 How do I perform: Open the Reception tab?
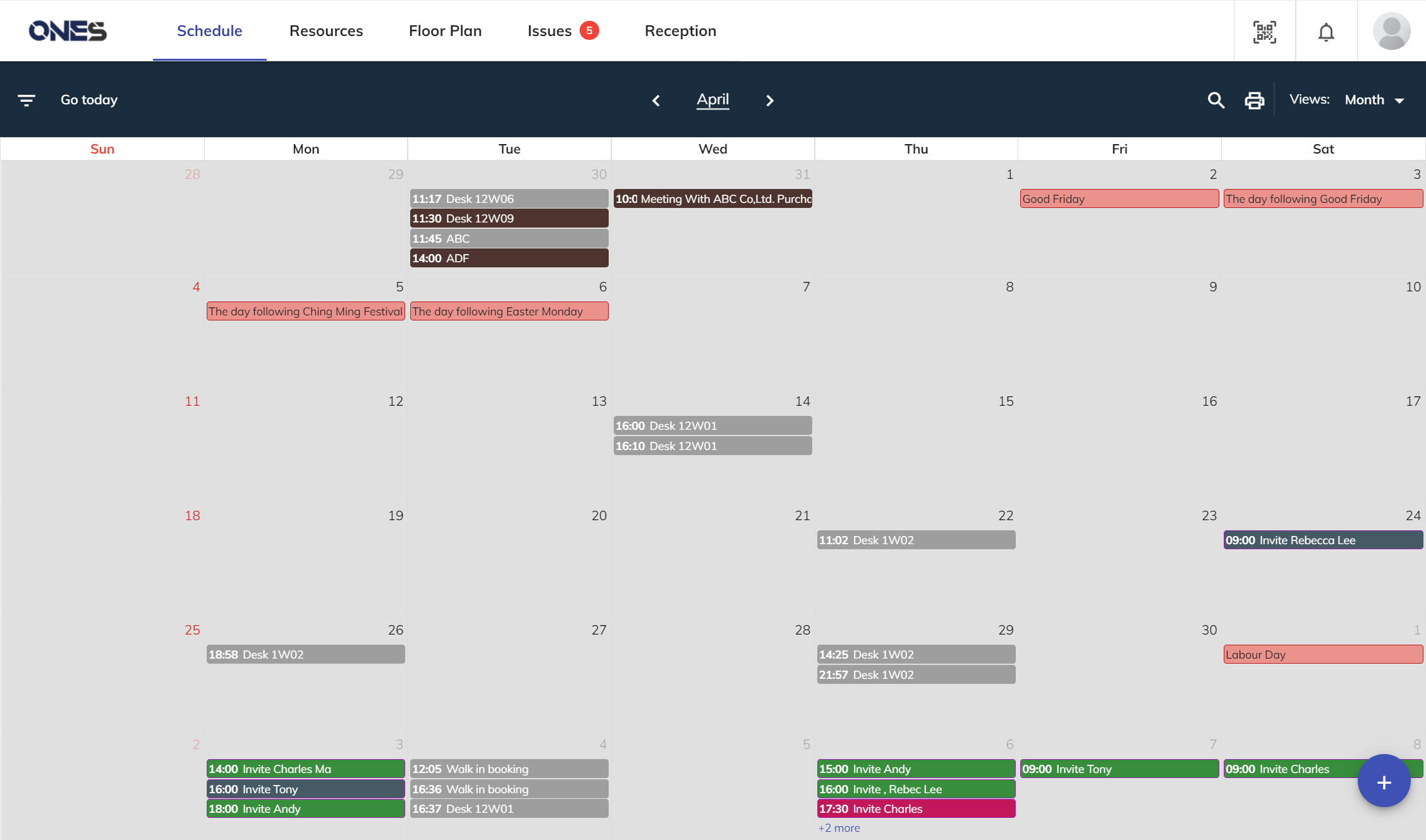click(x=680, y=31)
